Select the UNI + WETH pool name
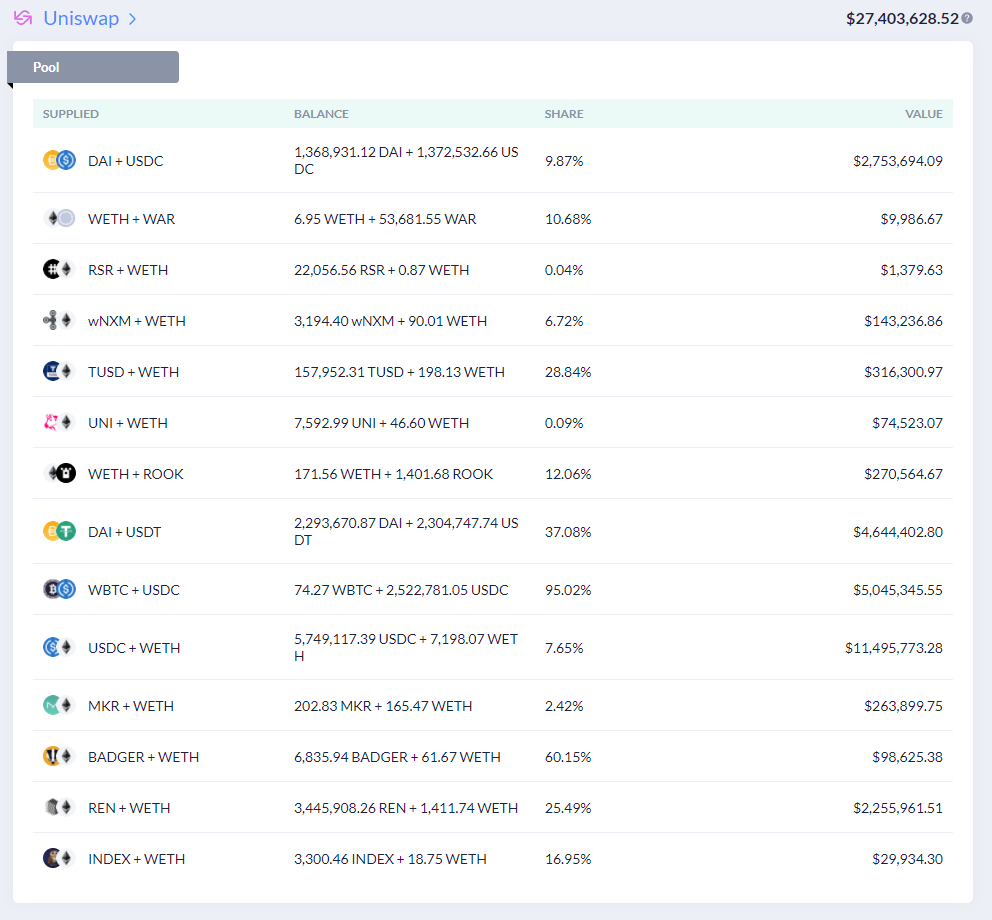Viewport: 992px width, 920px height. pos(128,423)
